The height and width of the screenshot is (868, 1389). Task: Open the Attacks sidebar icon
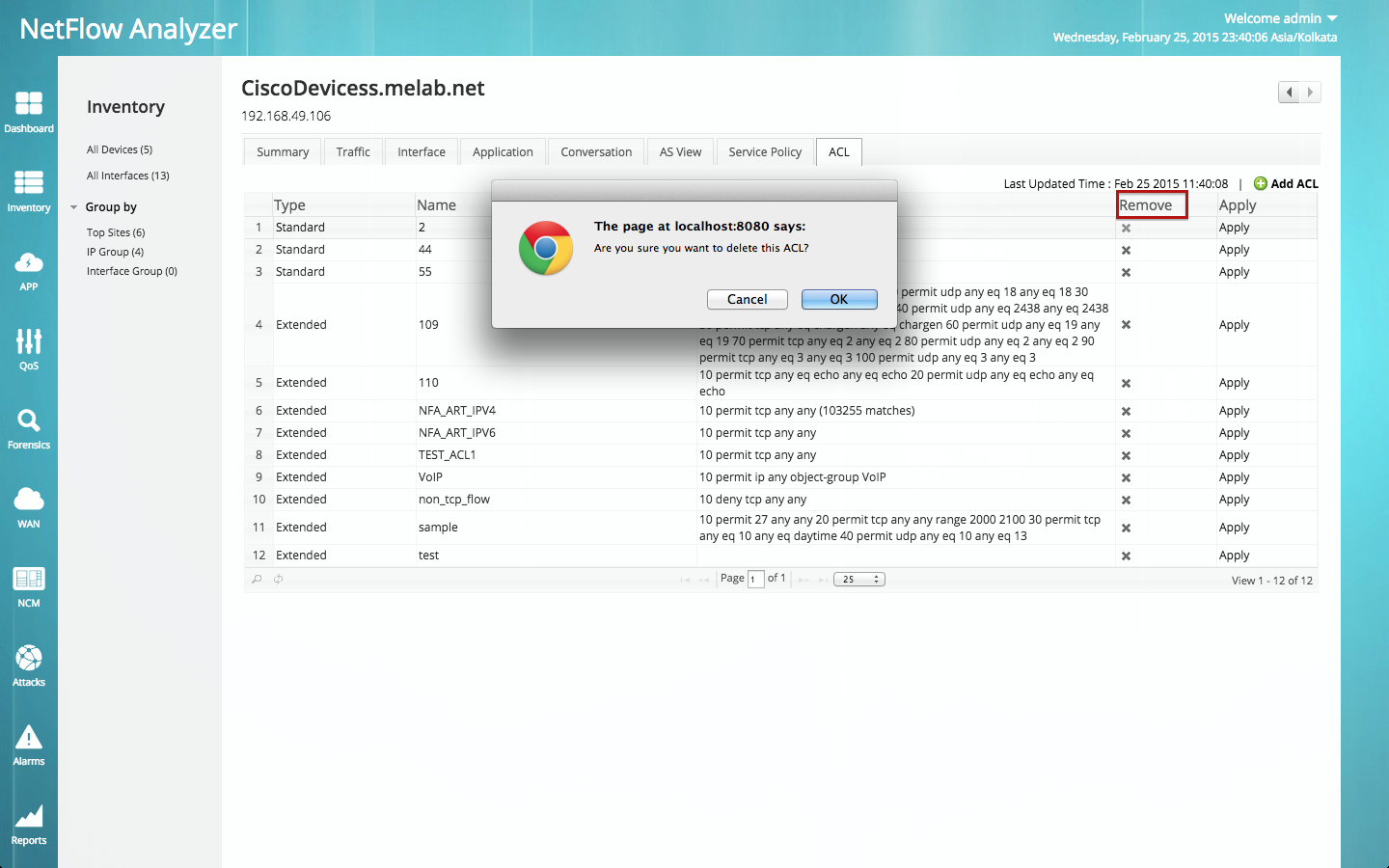click(29, 665)
